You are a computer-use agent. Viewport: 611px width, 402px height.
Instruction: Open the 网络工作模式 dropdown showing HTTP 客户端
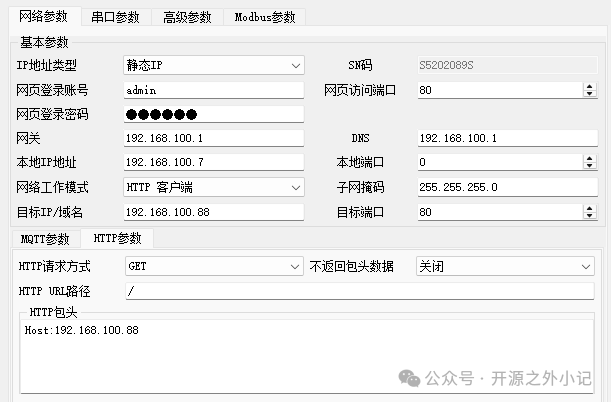click(214, 187)
